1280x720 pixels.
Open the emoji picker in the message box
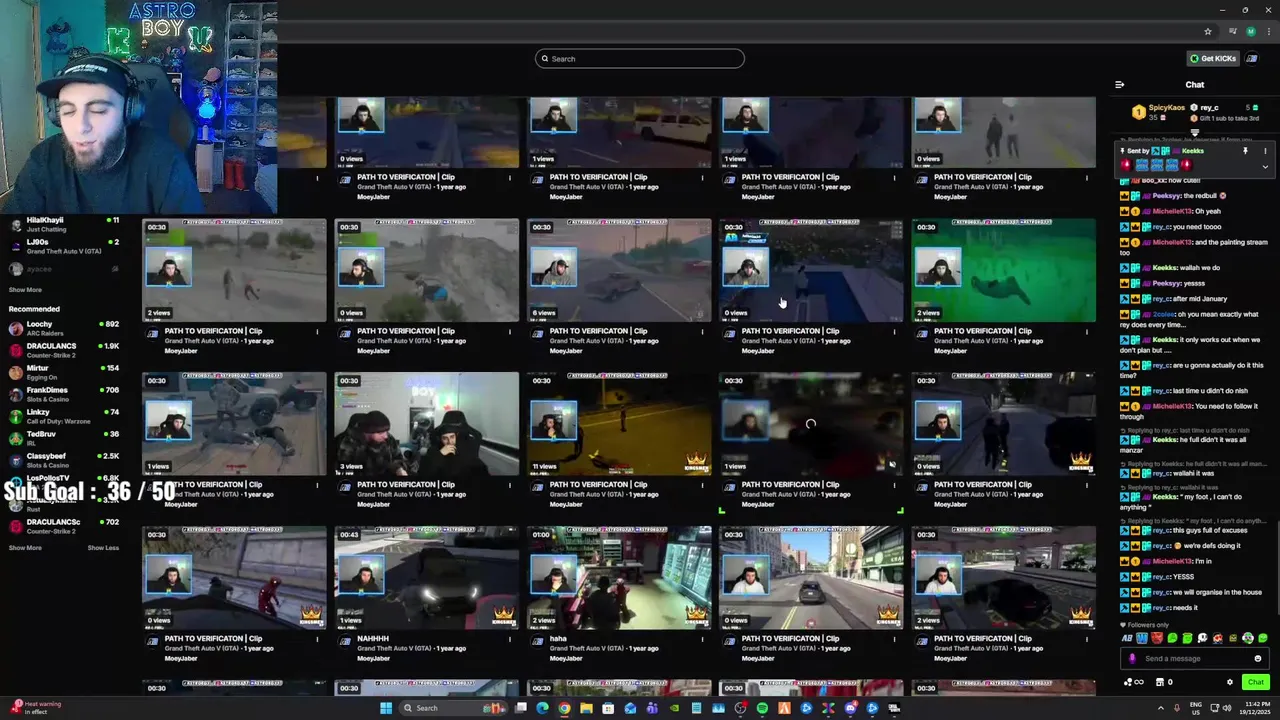pyautogui.click(x=1258, y=658)
